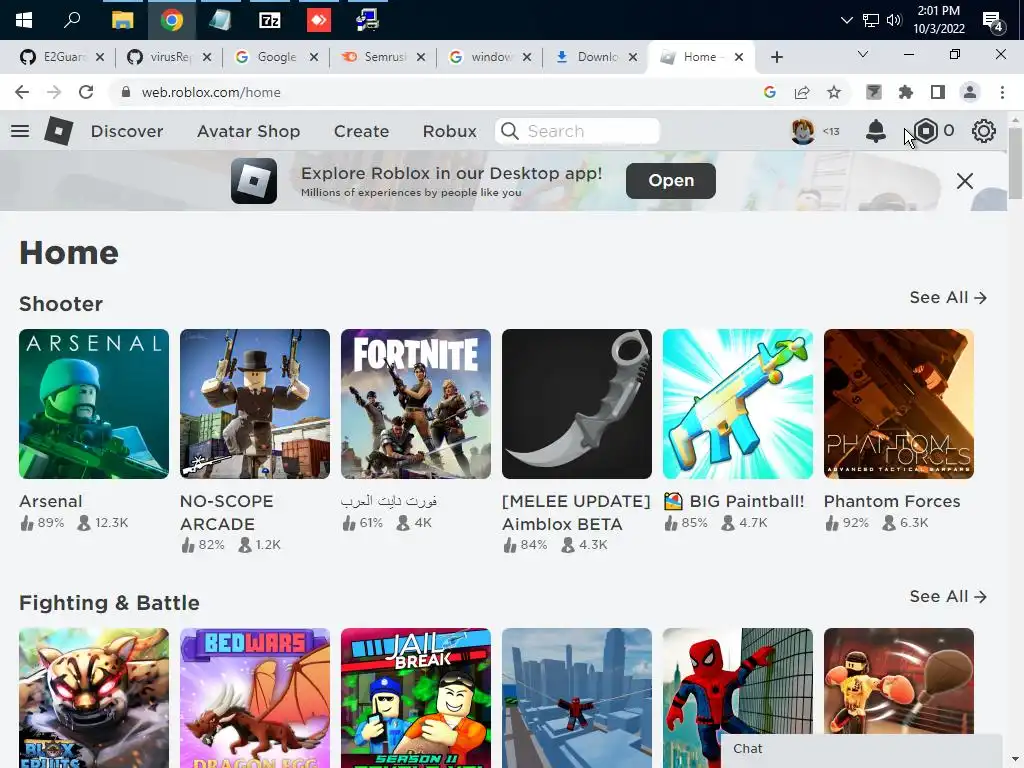Click the browser address bar URL
The width and height of the screenshot is (1024, 768).
tap(211, 92)
